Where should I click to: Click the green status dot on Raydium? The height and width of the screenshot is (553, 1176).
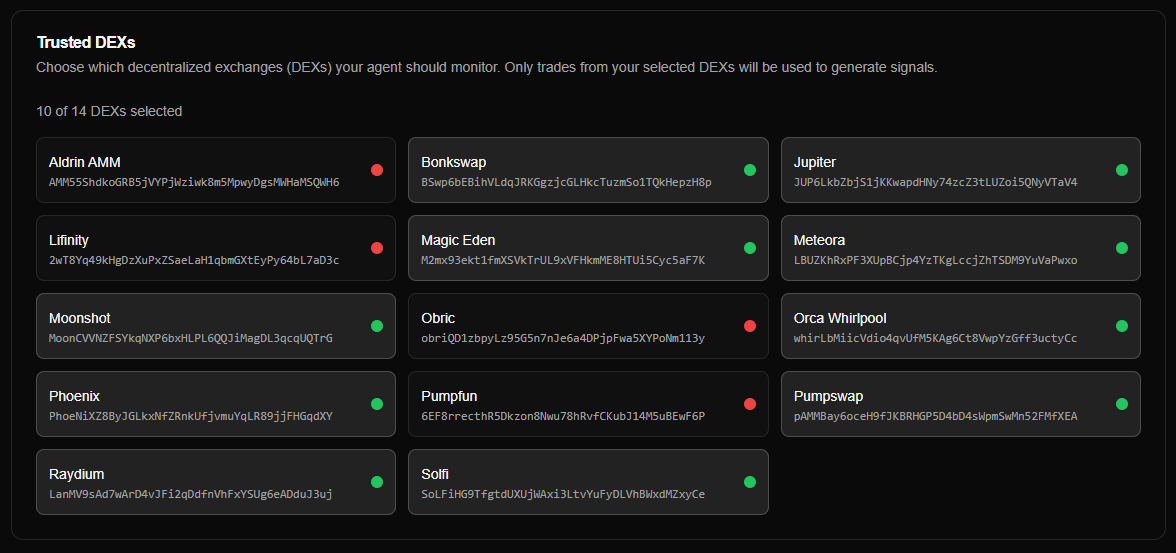pos(377,482)
